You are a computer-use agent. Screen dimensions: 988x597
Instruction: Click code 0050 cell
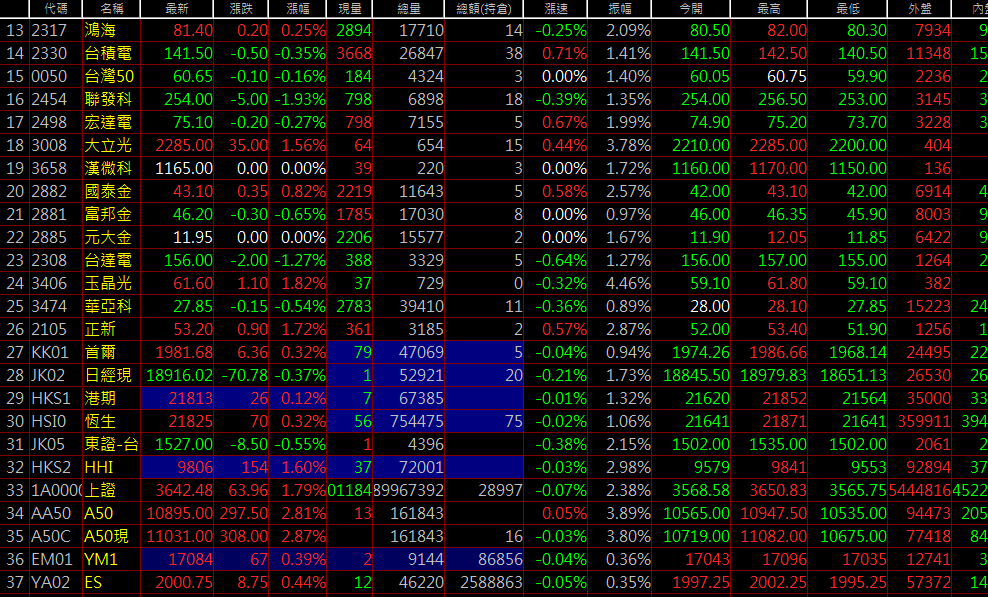(x=49, y=76)
